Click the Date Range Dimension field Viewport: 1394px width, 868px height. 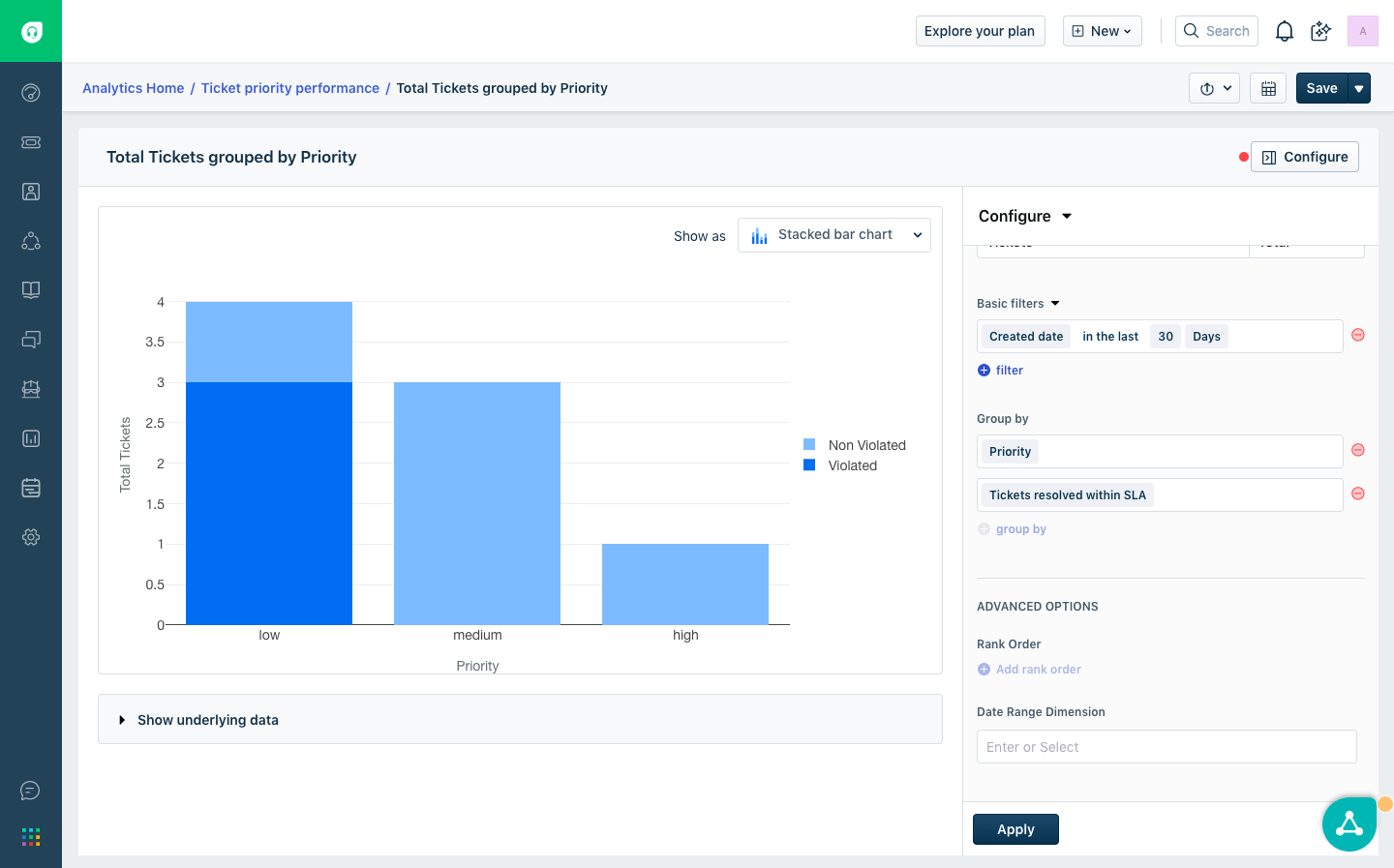click(x=1166, y=746)
